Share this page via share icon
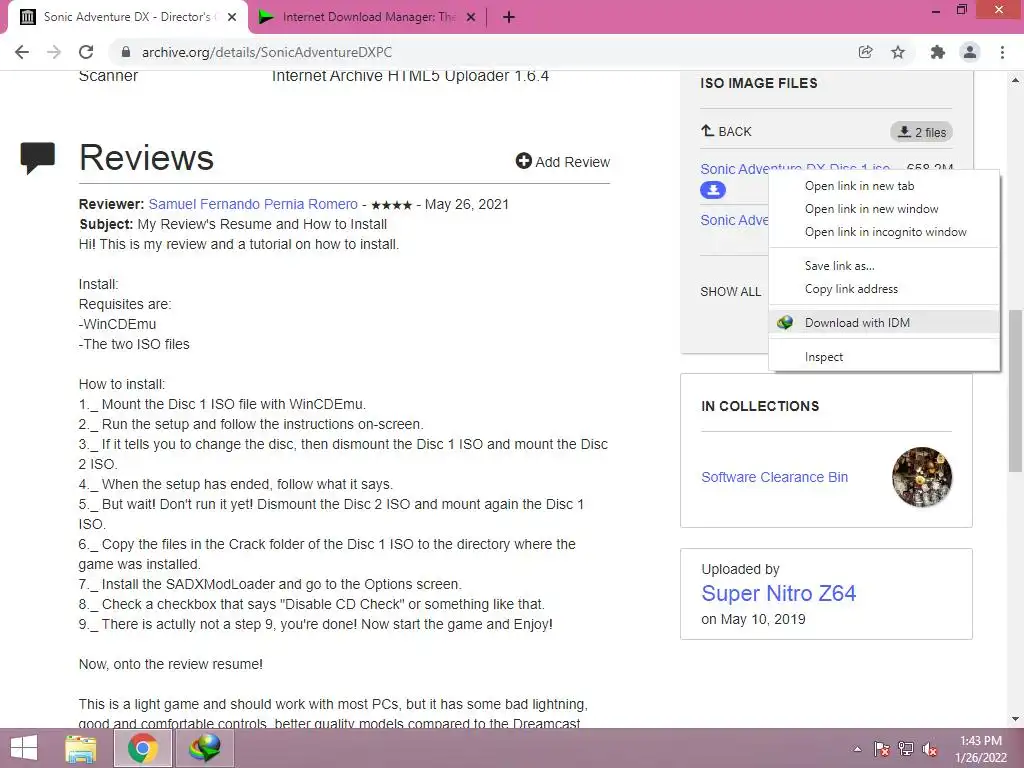The image size is (1024, 768). (x=866, y=52)
